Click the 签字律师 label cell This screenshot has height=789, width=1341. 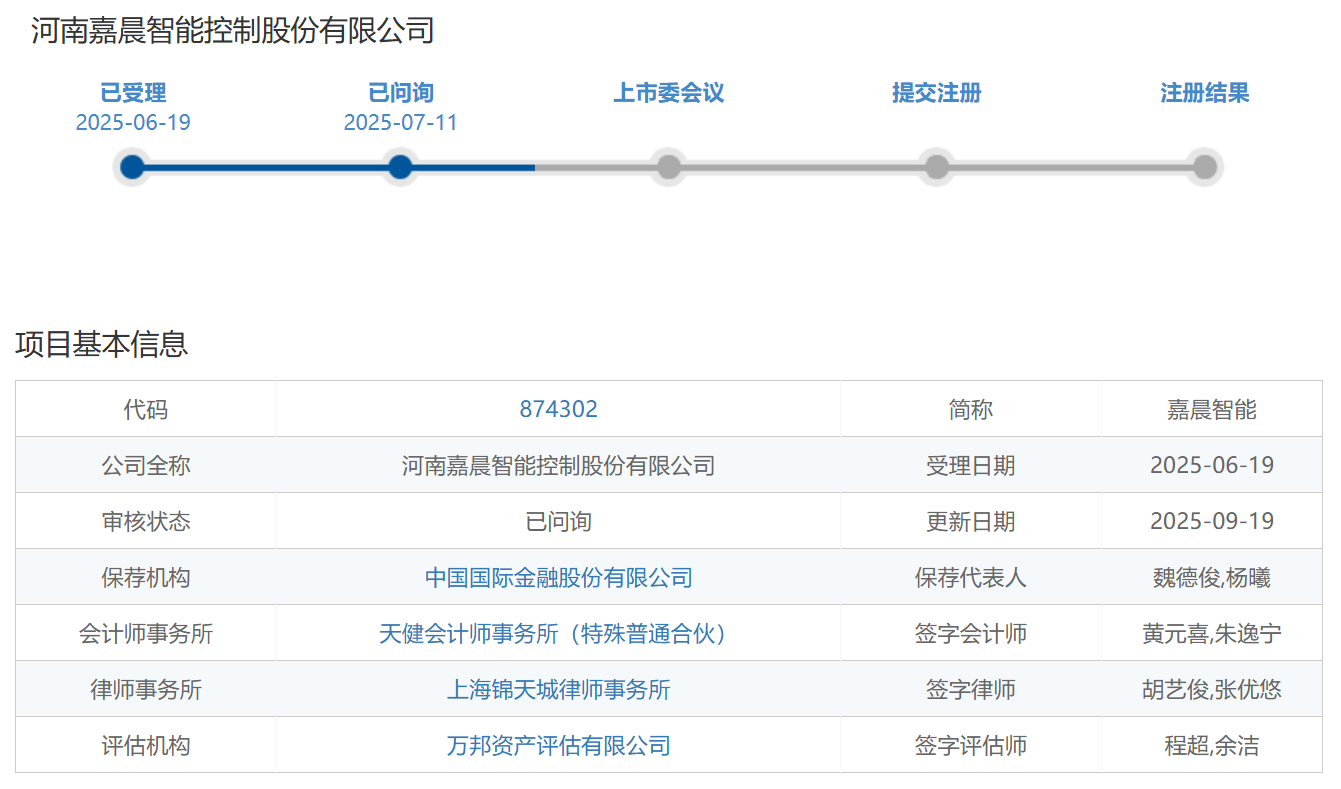pos(971,689)
